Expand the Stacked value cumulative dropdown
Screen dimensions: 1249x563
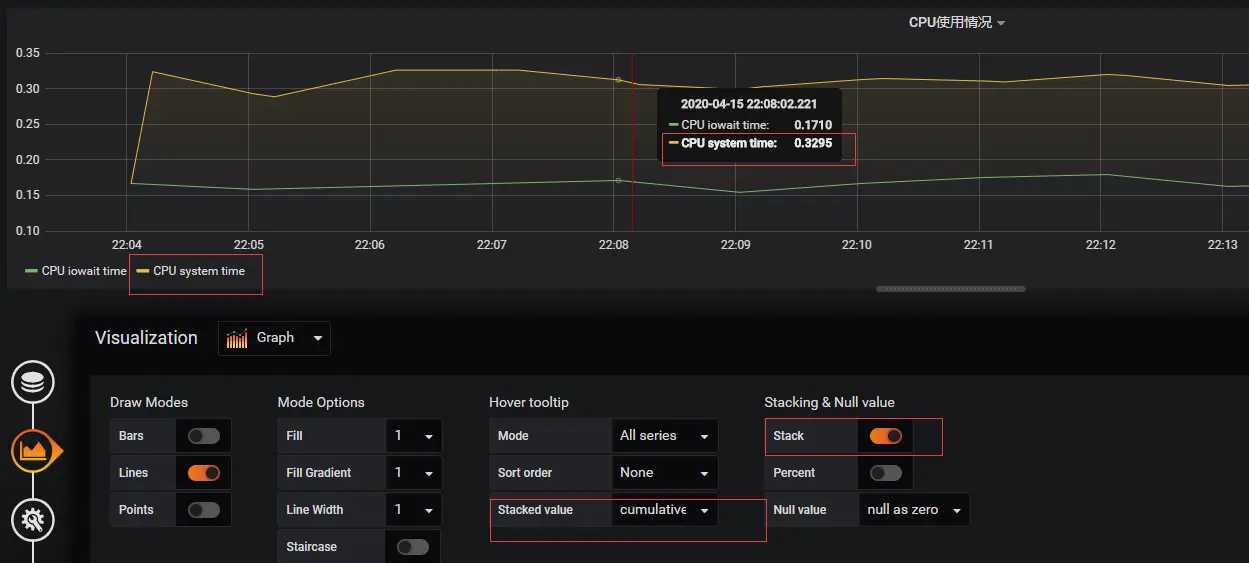664,510
